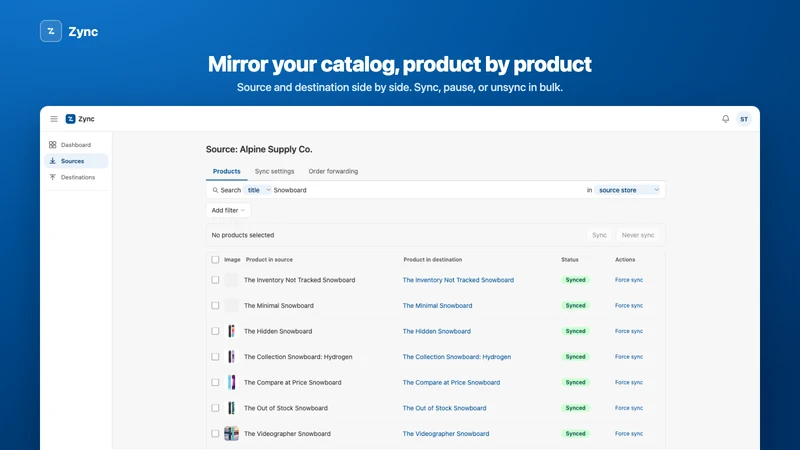Open The Out of Stock Snowboard thumbnail
Viewport: 800px width, 450px height.
pos(232,408)
